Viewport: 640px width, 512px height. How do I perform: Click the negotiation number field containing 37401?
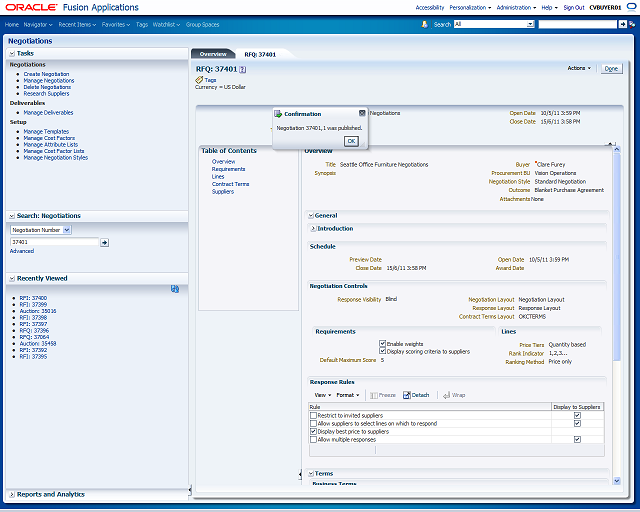point(54,242)
